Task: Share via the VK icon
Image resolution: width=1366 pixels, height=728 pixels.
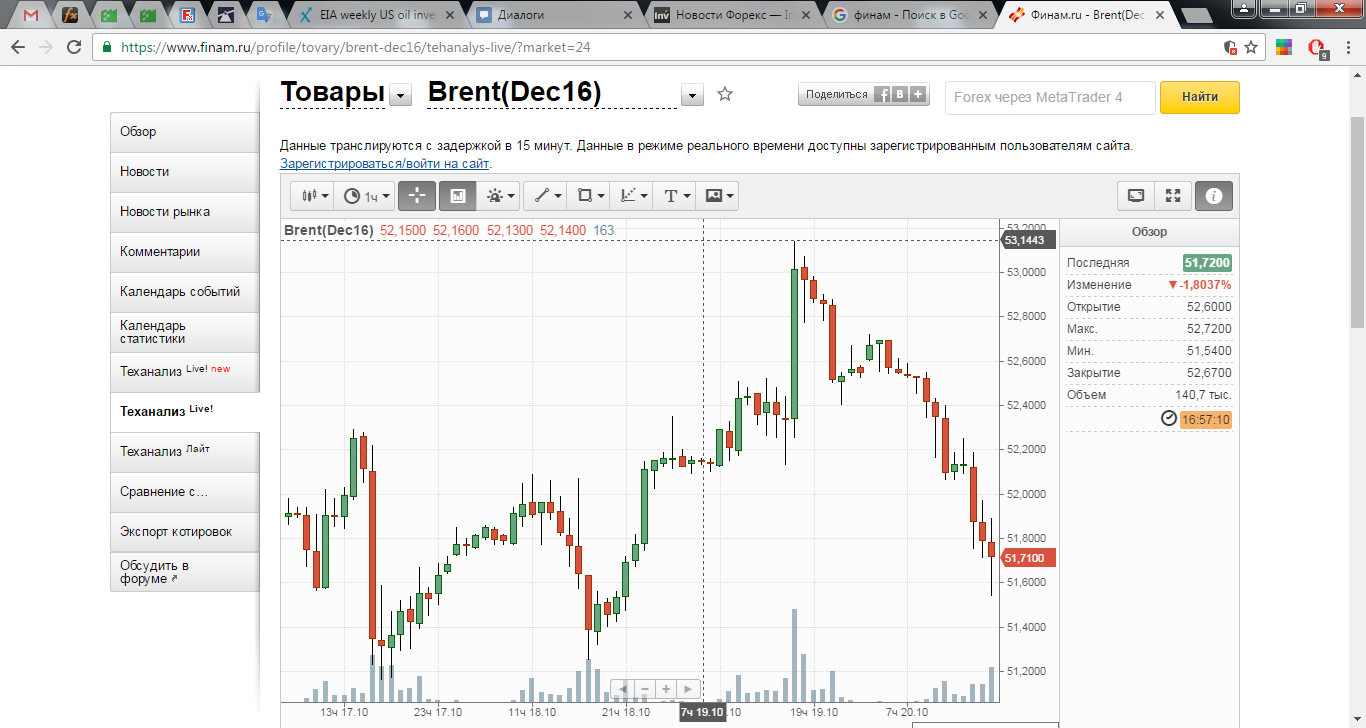Action: 900,94
